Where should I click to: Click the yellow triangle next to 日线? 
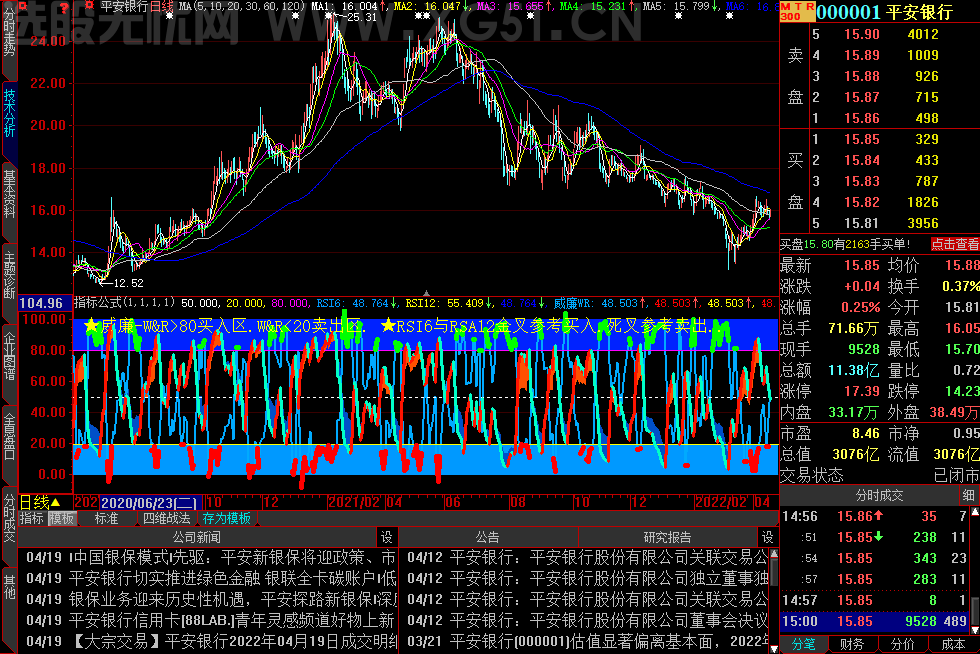[56, 502]
